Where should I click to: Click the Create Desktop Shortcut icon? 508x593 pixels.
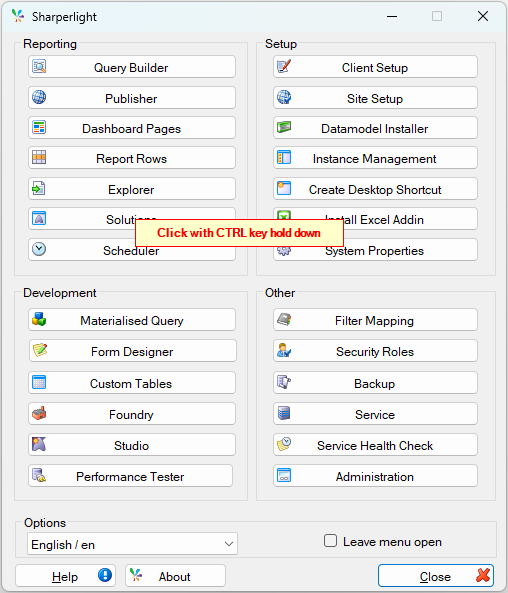(284, 188)
